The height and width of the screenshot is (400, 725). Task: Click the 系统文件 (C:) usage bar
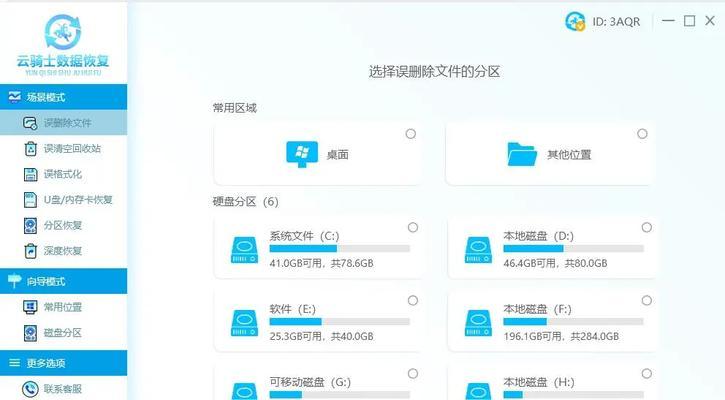pos(340,249)
